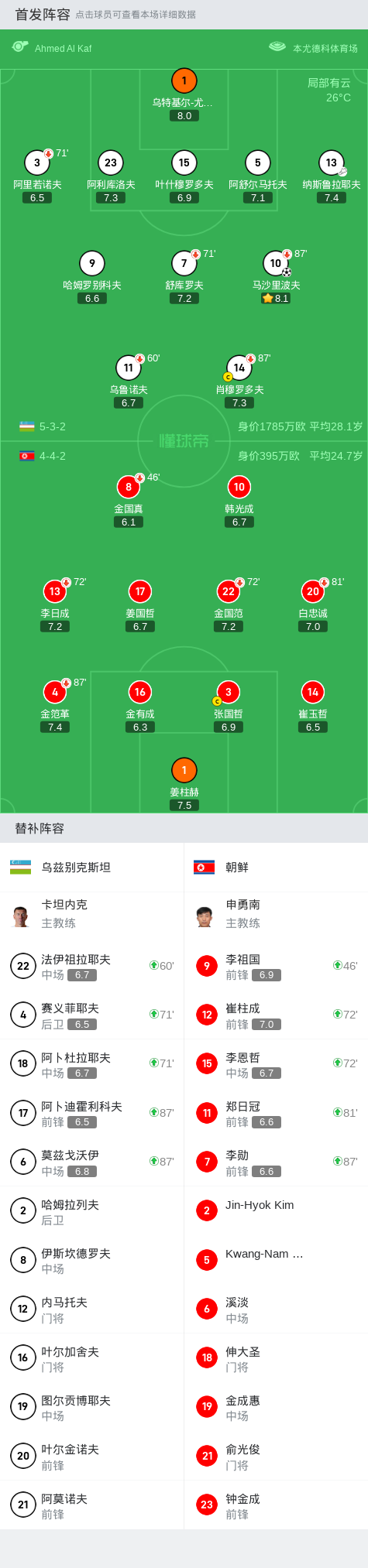Tap substitution marker on 白忠诚 number 20

(324, 582)
